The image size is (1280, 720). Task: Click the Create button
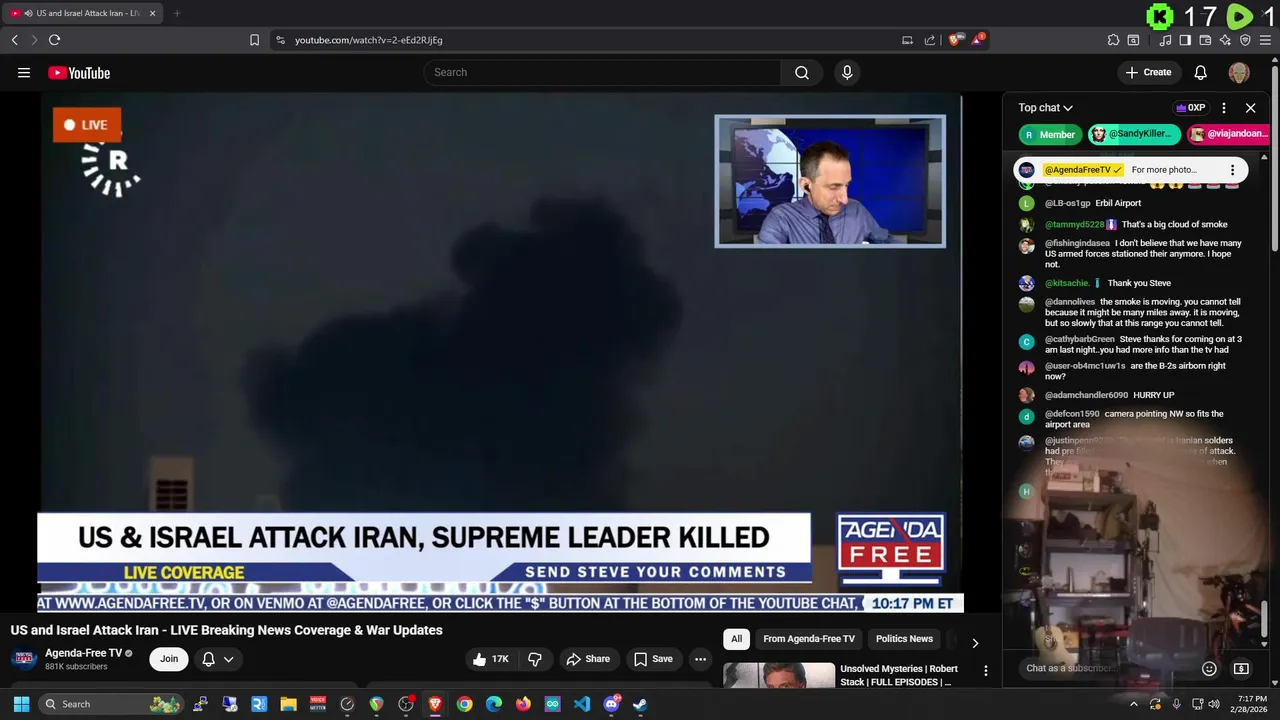pos(1148,72)
